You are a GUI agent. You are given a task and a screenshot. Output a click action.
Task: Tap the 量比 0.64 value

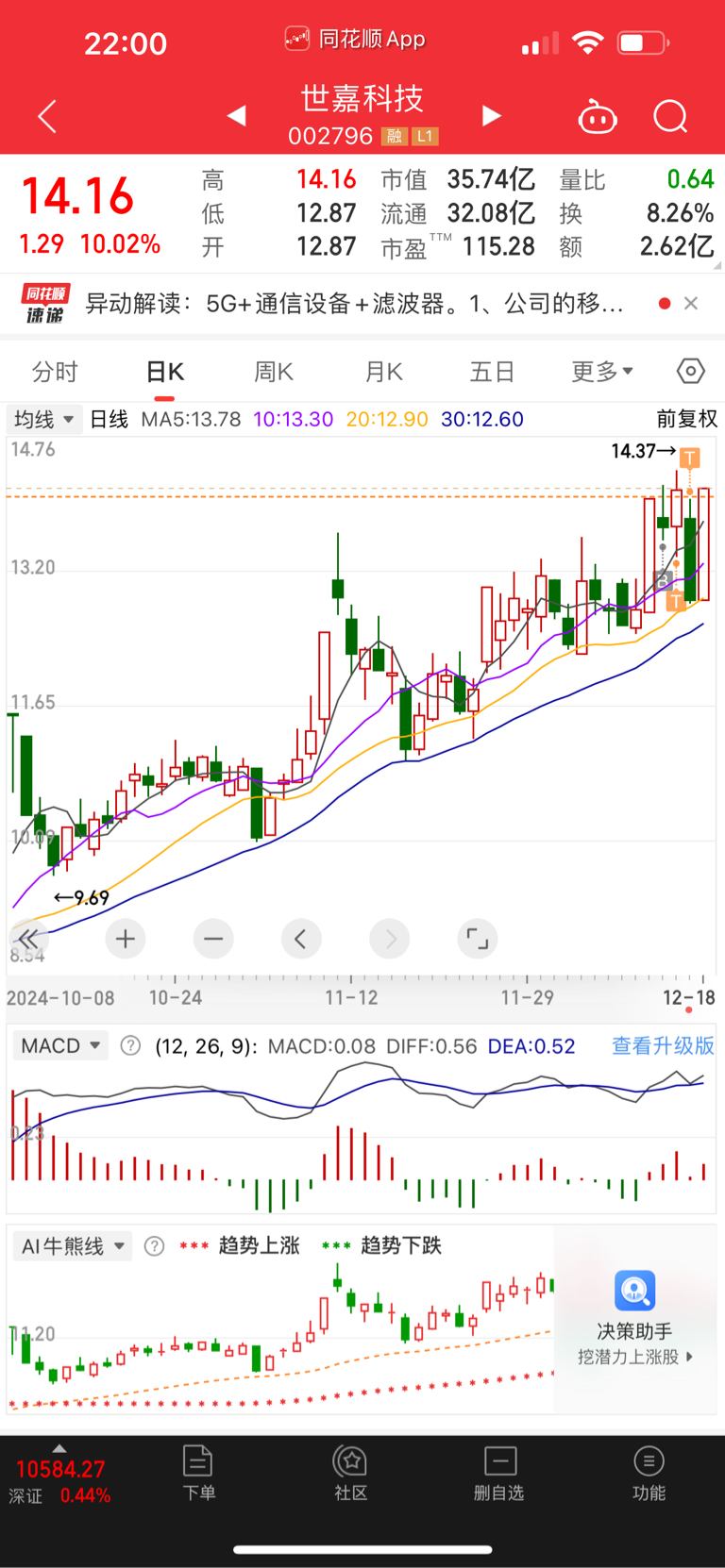tap(690, 179)
